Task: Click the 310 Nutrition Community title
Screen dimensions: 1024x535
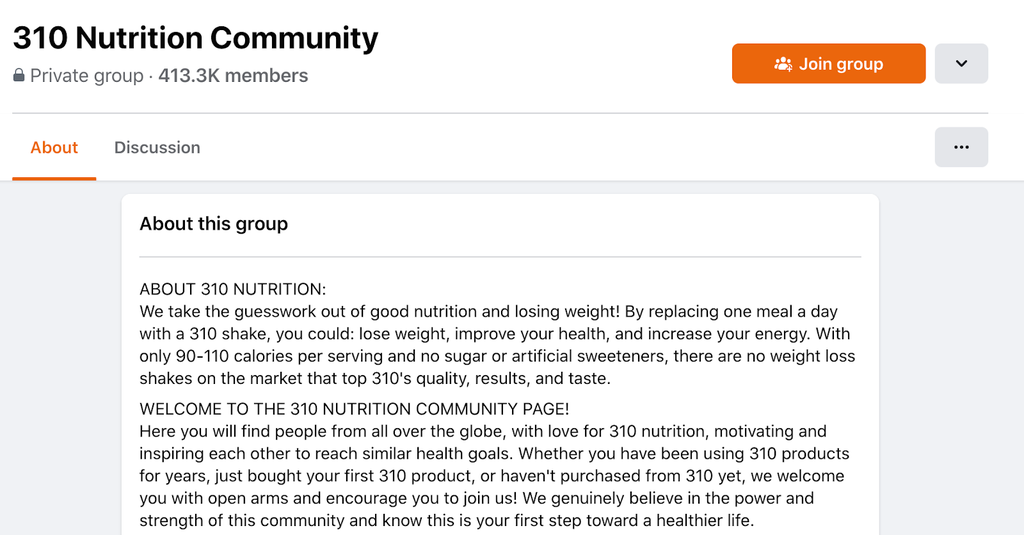Action: click(195, 38)
